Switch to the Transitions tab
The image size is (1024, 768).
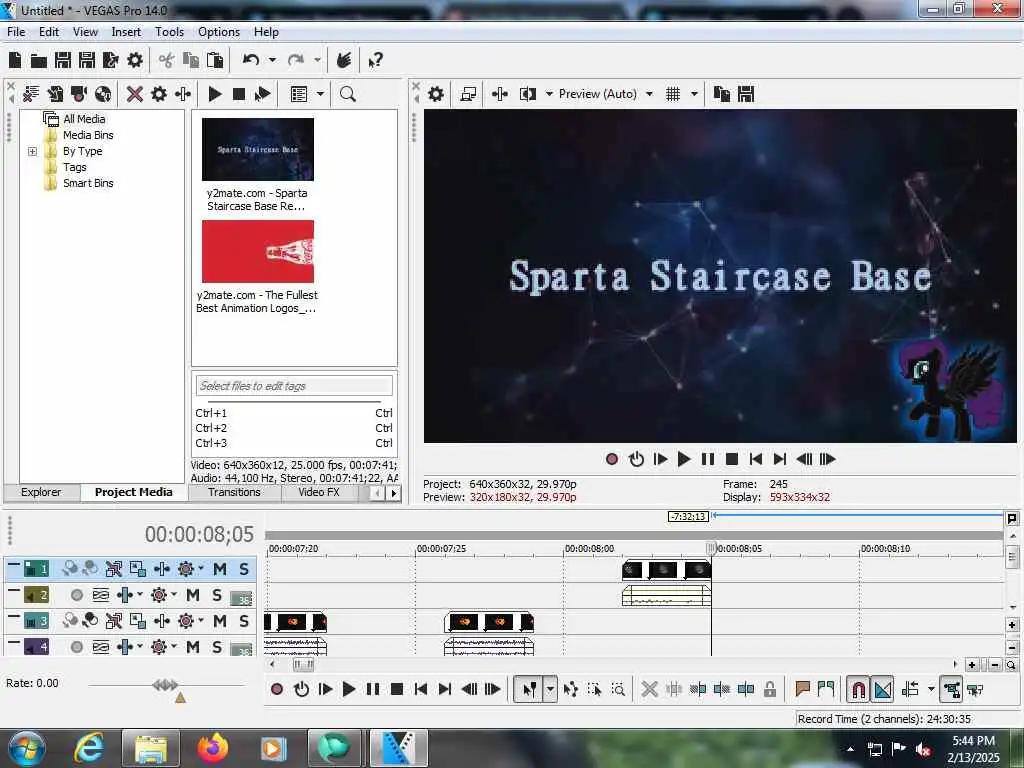pos(234,492)
